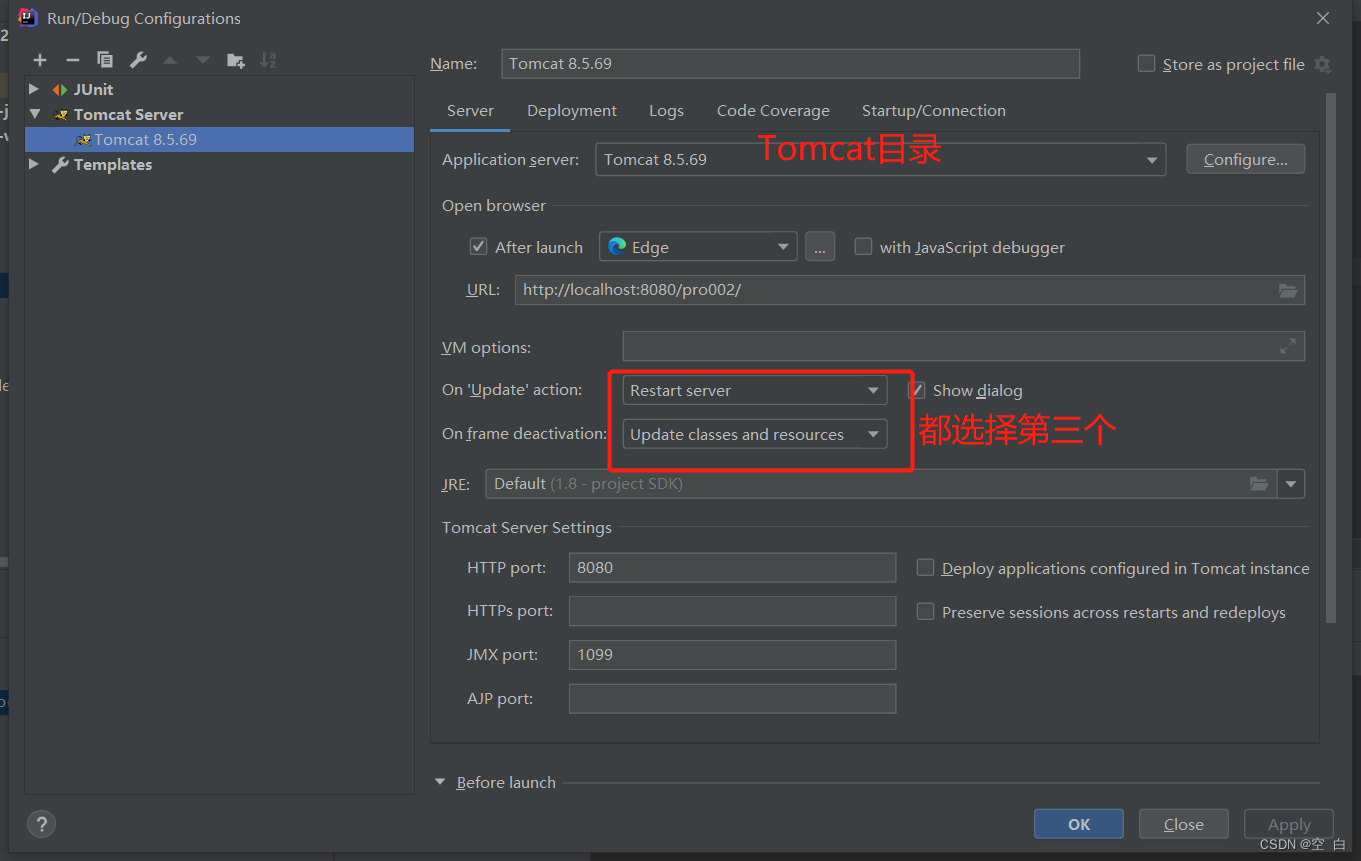The width and height of the screenshot is (1361, 861).
Task: Open On frame deactivation dropdown
Action: tap(754, 434)
